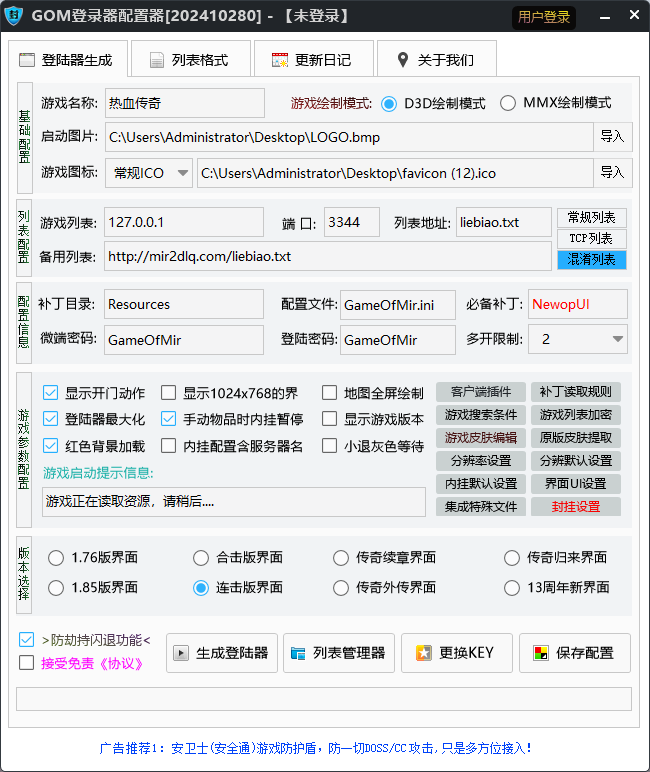The height and width of the screenshot is (772, 650).
Task: Click the window icon on 列表管理器 button
Action: 298,654
